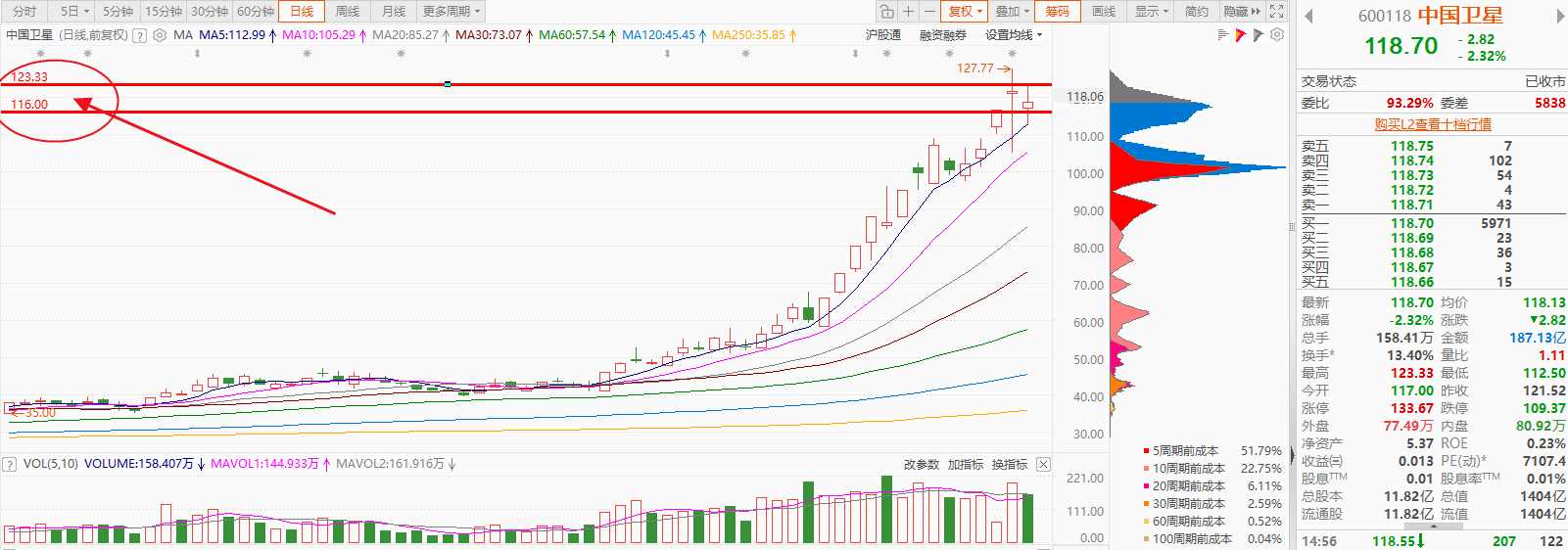This screenshot has height=550, width=1568.
Task: Open 设置均线 moving average settings dropdown
Action: click(1014, 35)
